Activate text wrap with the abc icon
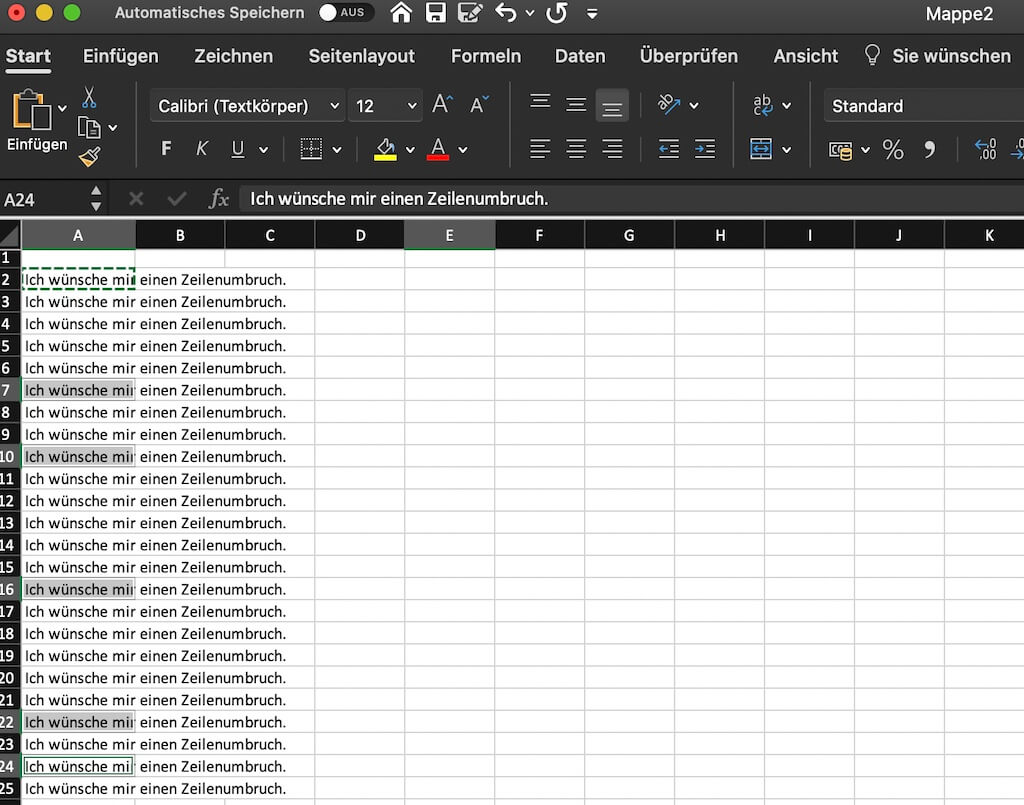 click(x=764, y=103)
